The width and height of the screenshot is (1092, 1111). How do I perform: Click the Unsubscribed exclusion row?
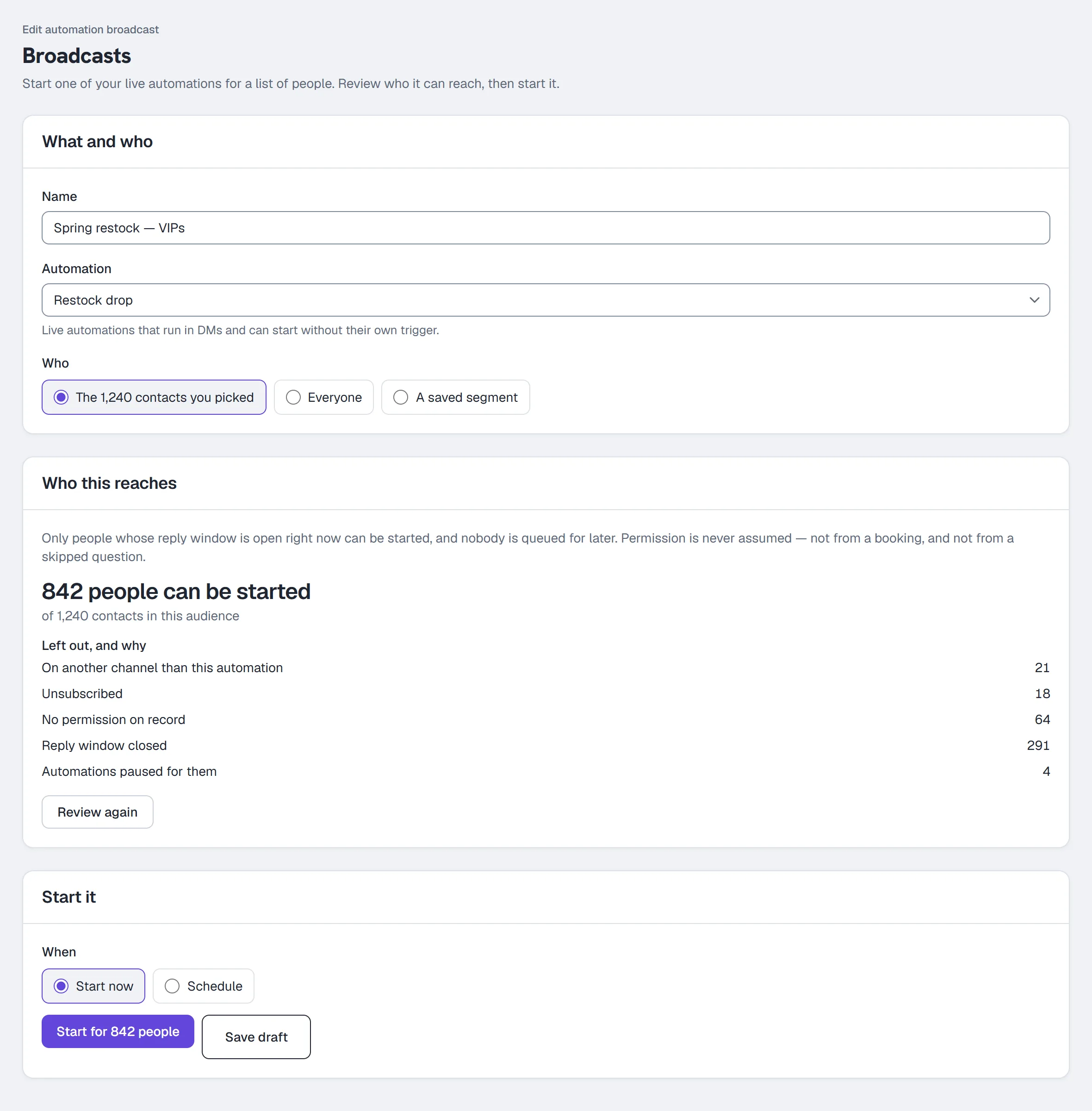coord(546,694)
